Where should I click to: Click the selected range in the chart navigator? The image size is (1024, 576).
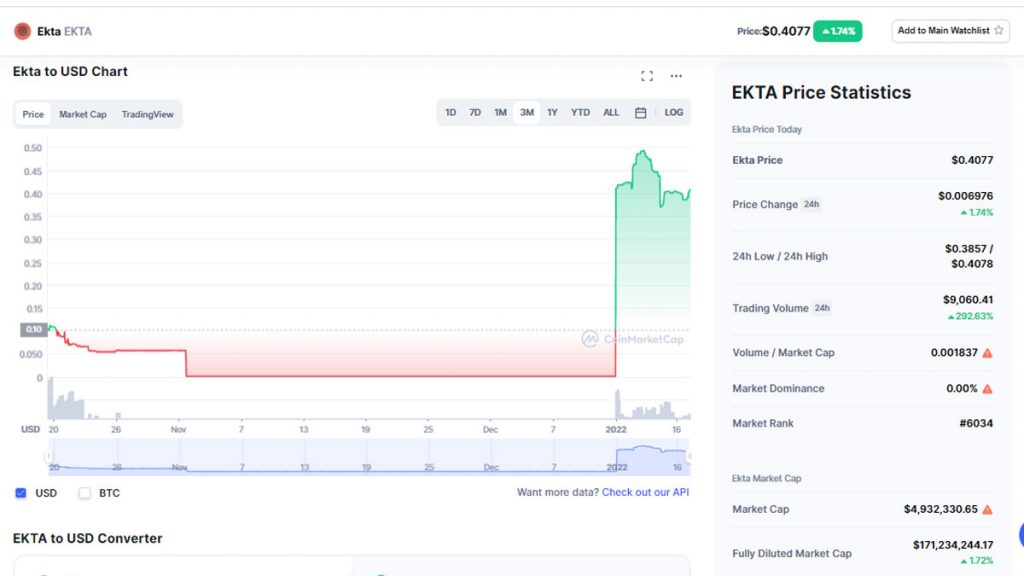pyautogui.click(x=369, y=456)
